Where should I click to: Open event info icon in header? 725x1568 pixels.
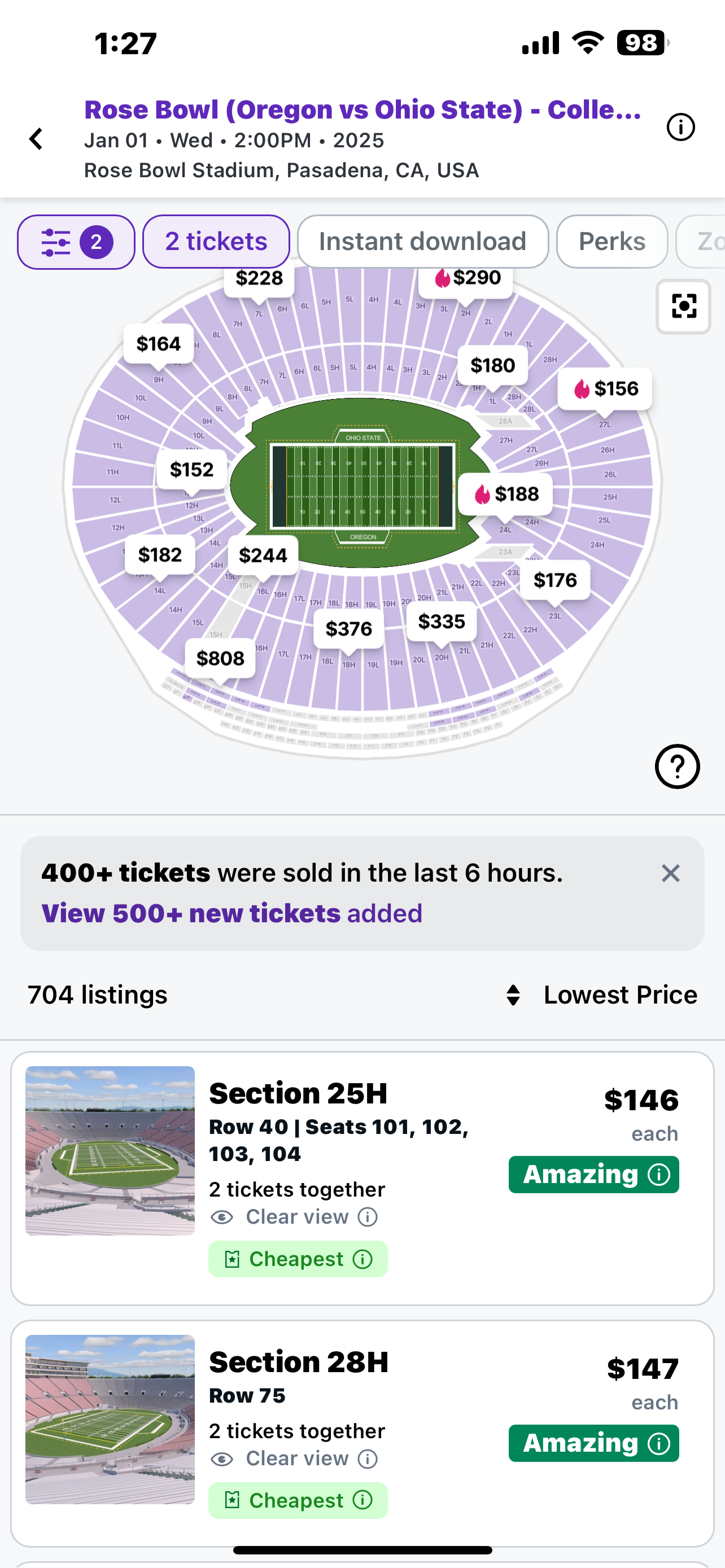coord(680,128)
